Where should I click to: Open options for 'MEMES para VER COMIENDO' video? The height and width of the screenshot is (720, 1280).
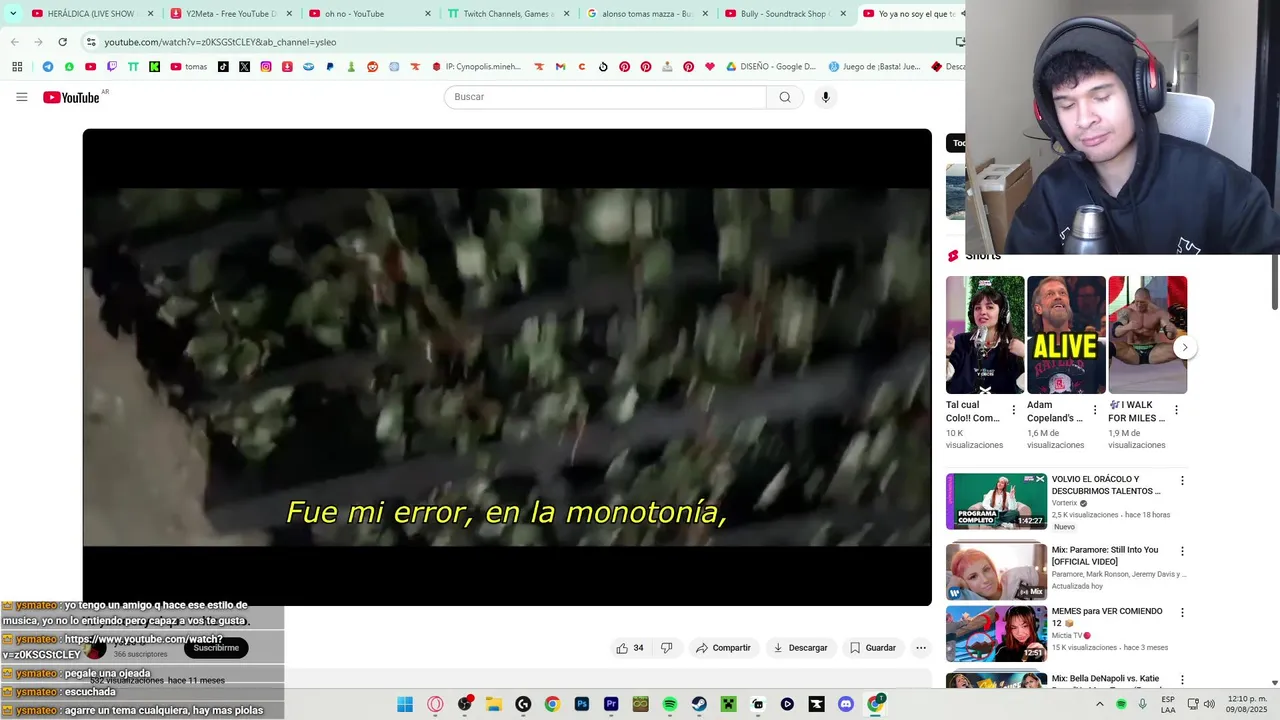click(x=1182, y=612)
